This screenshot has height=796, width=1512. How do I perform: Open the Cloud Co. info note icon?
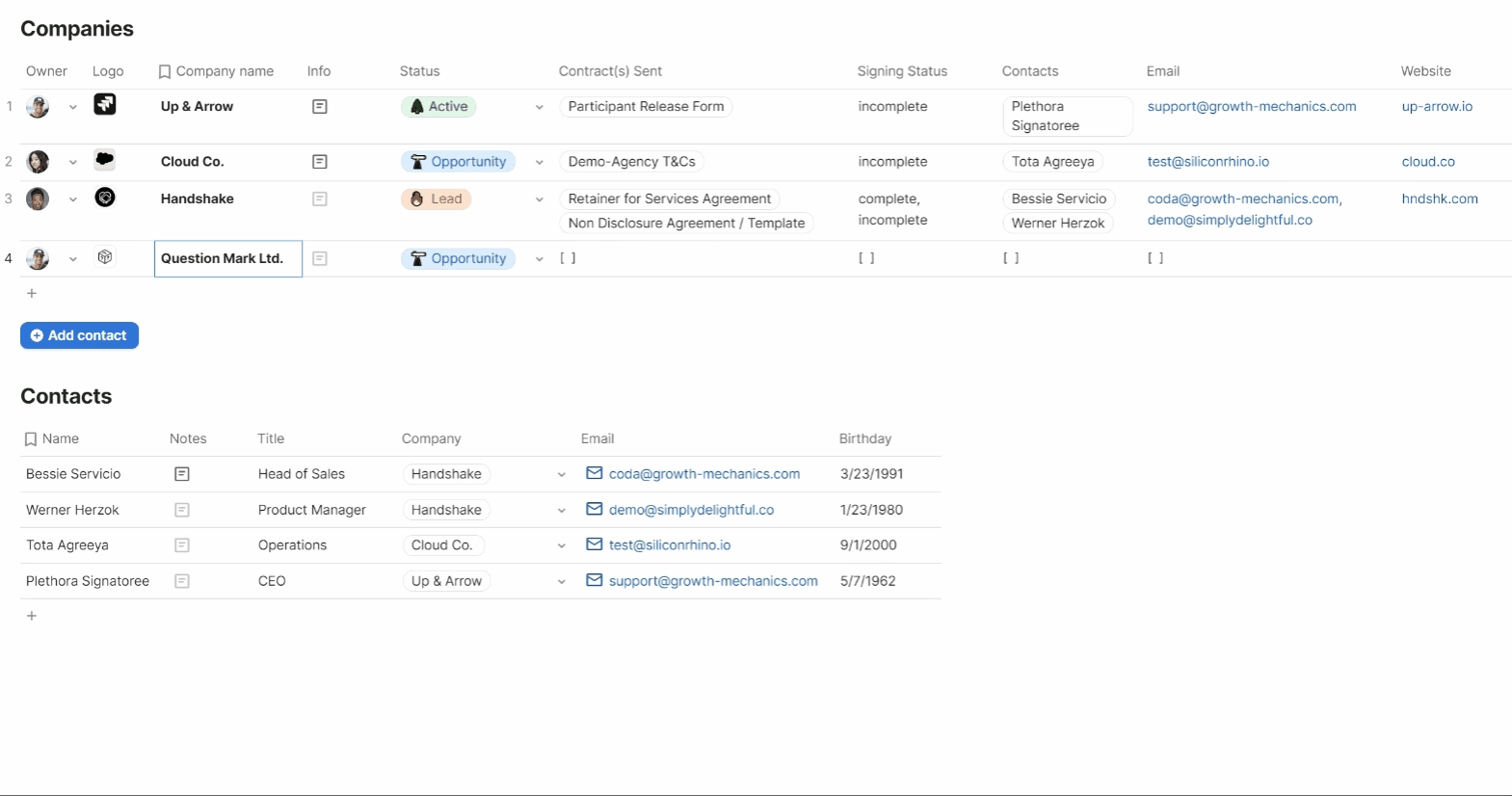pos(320,162)
